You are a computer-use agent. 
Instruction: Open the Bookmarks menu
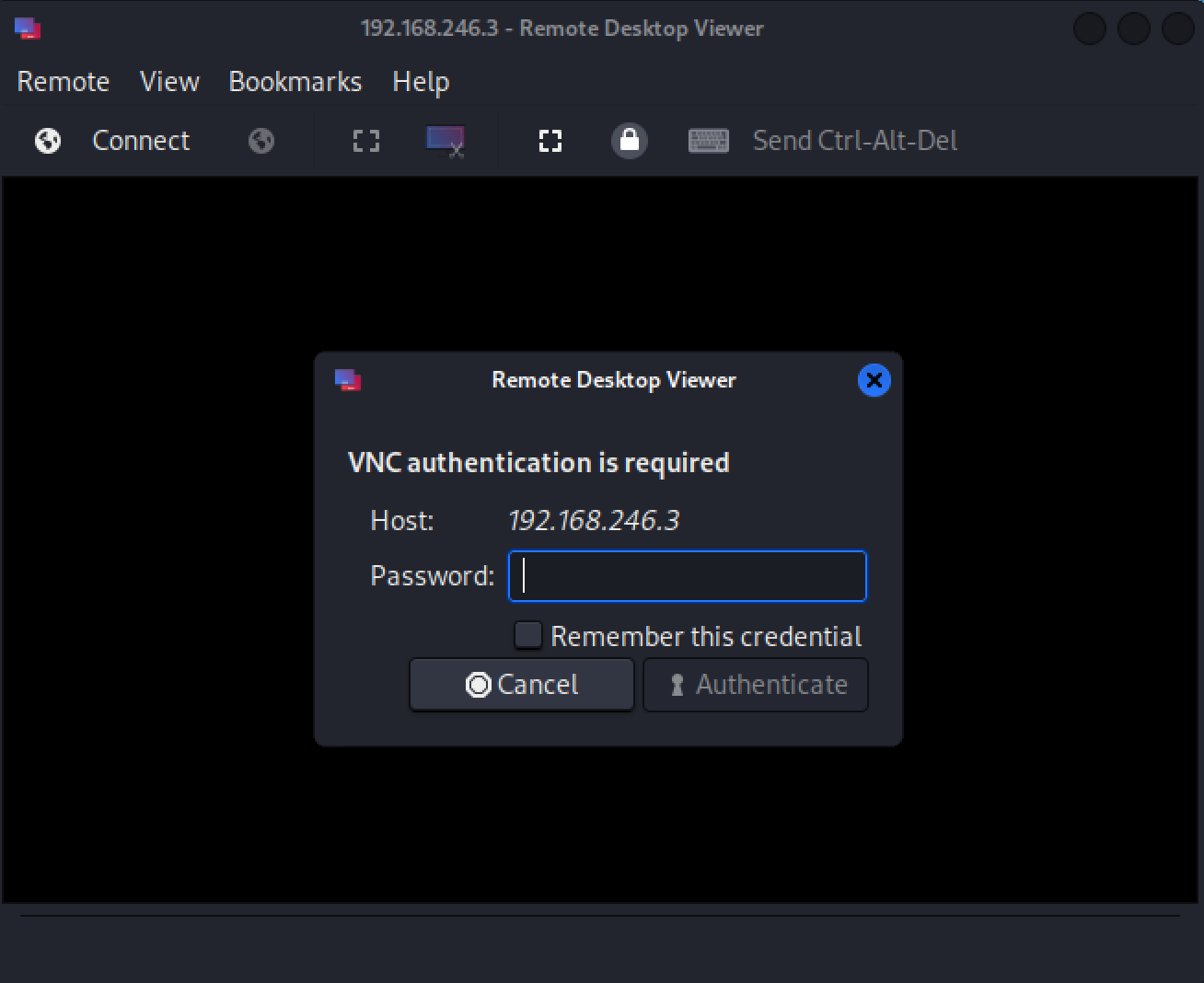pyautogui.click(x=295, y=82)
